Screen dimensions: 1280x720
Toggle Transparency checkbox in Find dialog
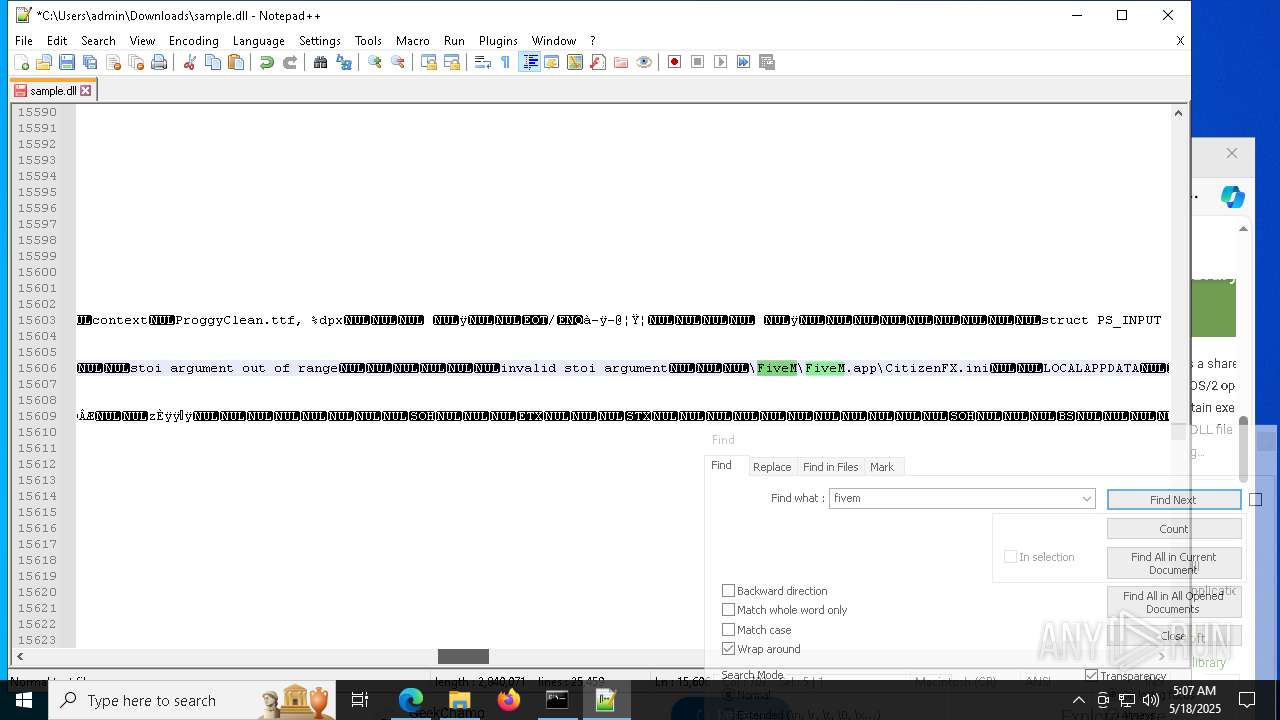[1091, 676]
